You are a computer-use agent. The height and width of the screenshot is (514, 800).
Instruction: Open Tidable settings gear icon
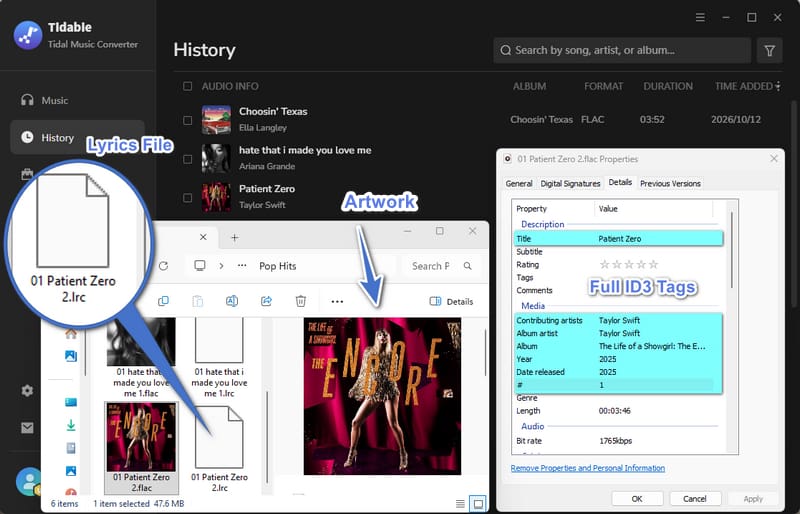coord(27,390)
